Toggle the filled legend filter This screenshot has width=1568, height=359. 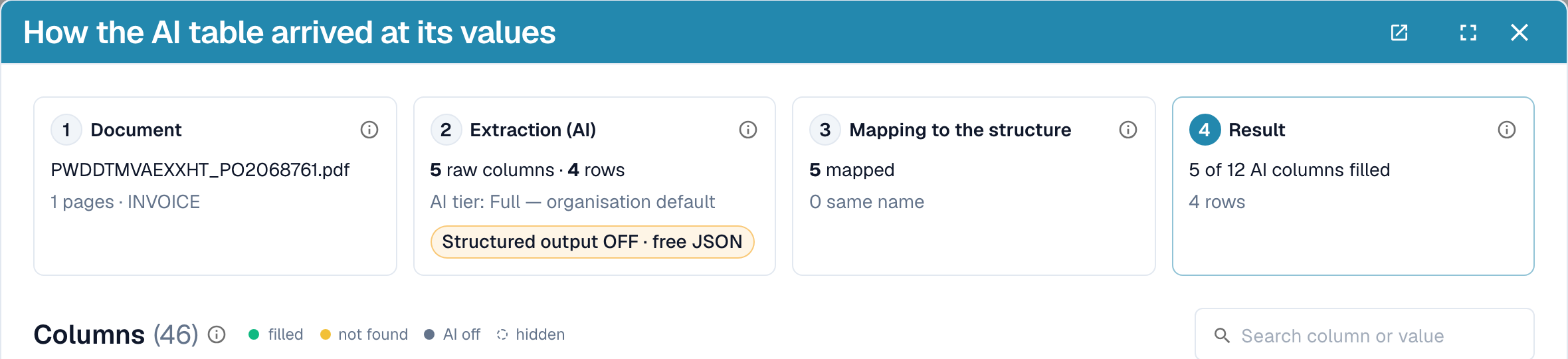pos(276,334)
